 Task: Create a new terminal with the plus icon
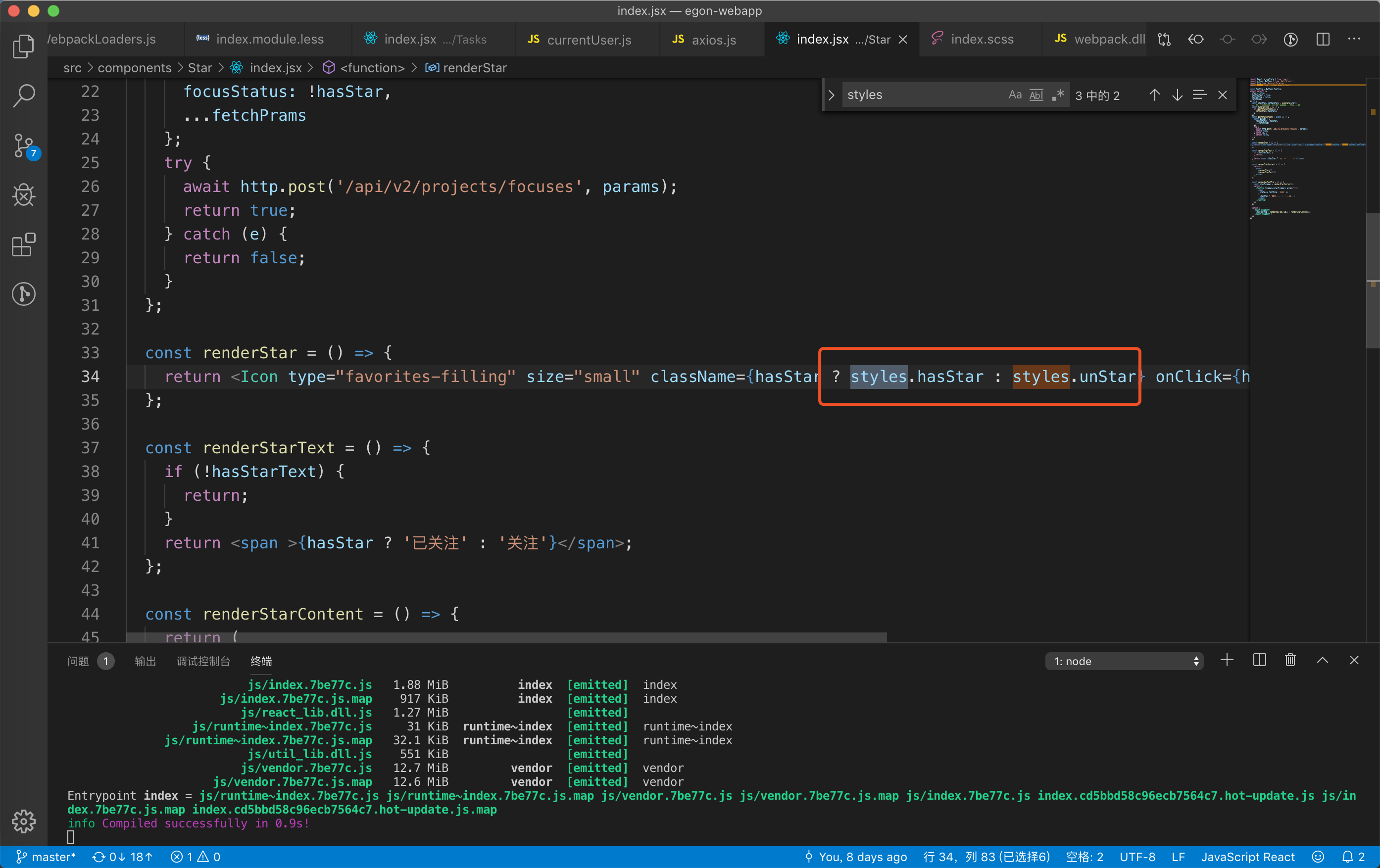(1227, 660)
